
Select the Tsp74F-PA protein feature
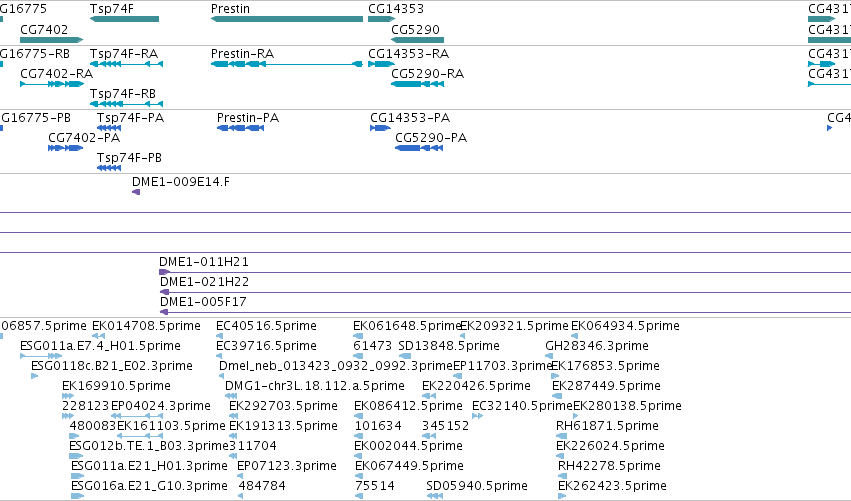pos(109,128)
